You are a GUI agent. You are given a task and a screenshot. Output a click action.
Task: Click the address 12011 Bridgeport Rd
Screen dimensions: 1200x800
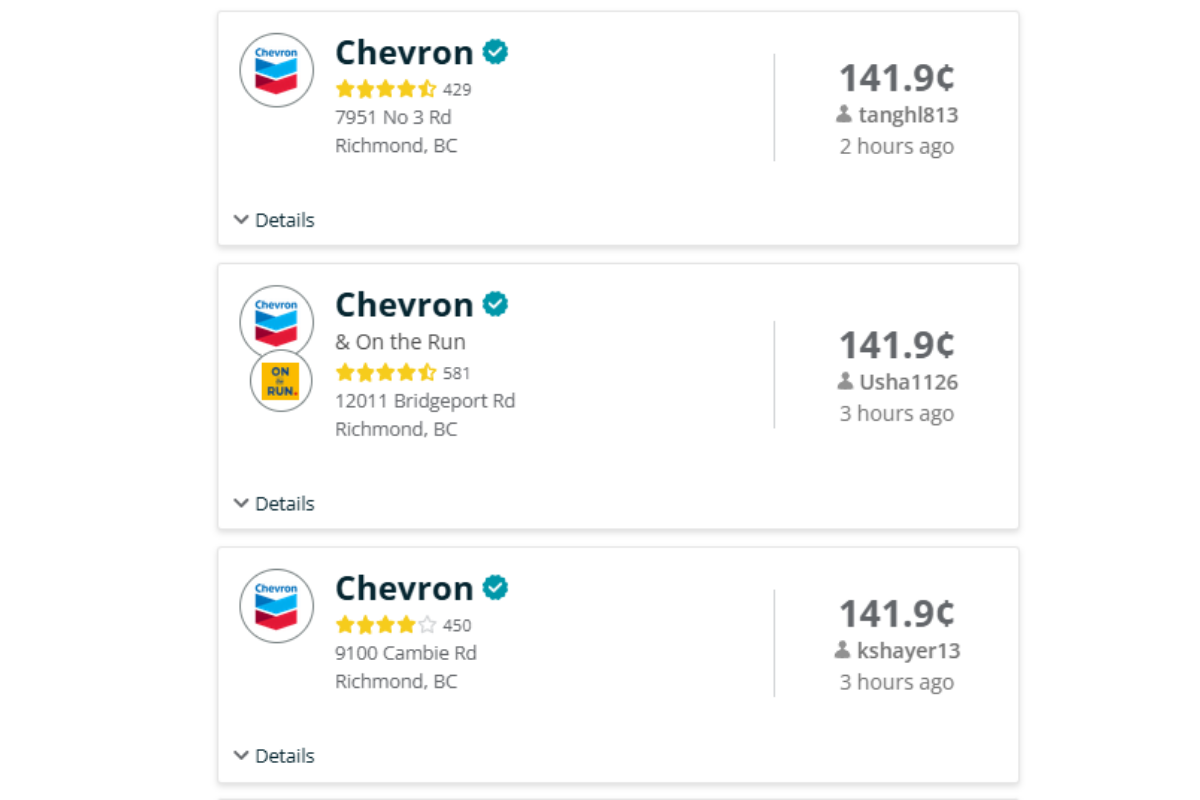point(425,400)
